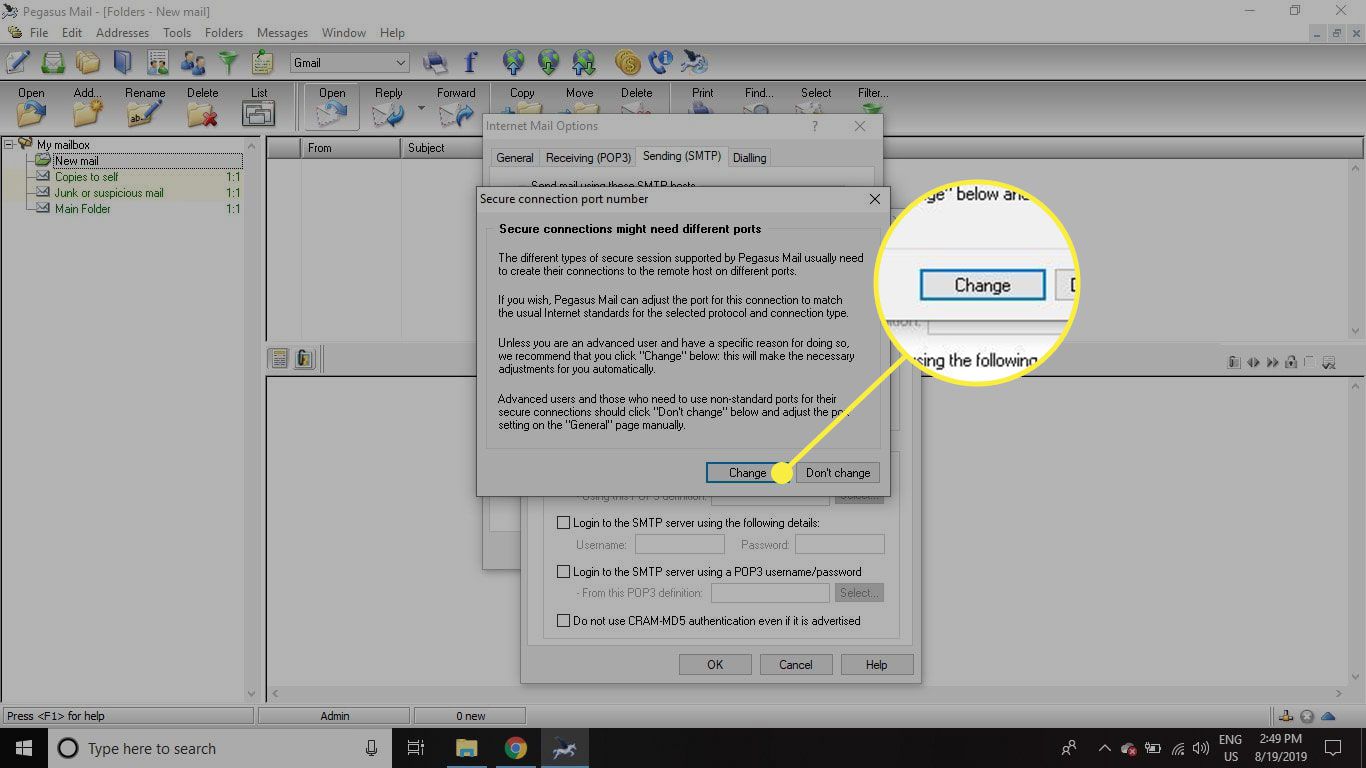The image size is (1366, 768).
Task: Open the Tools menu
Action: 177,33
